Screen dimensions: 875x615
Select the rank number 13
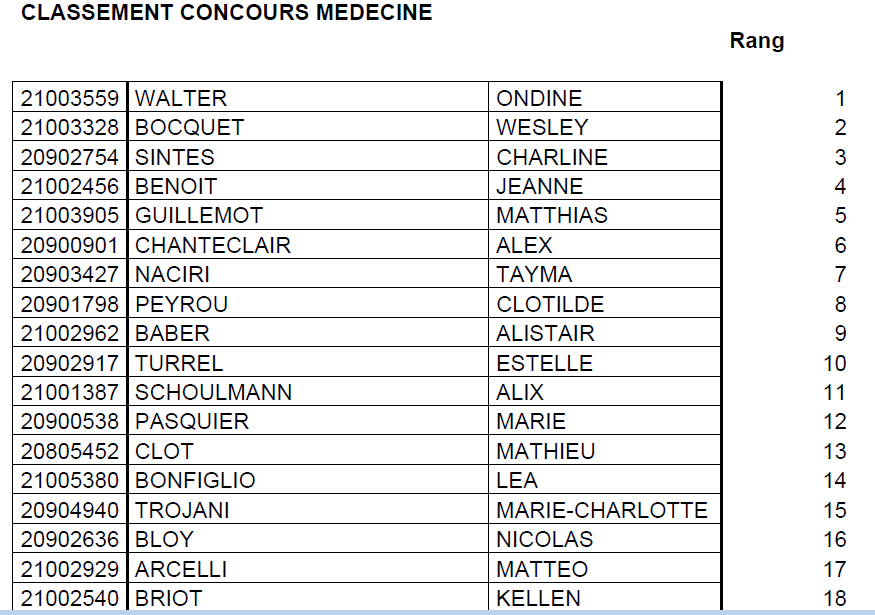pyautogui.click(x=835, y=451)
